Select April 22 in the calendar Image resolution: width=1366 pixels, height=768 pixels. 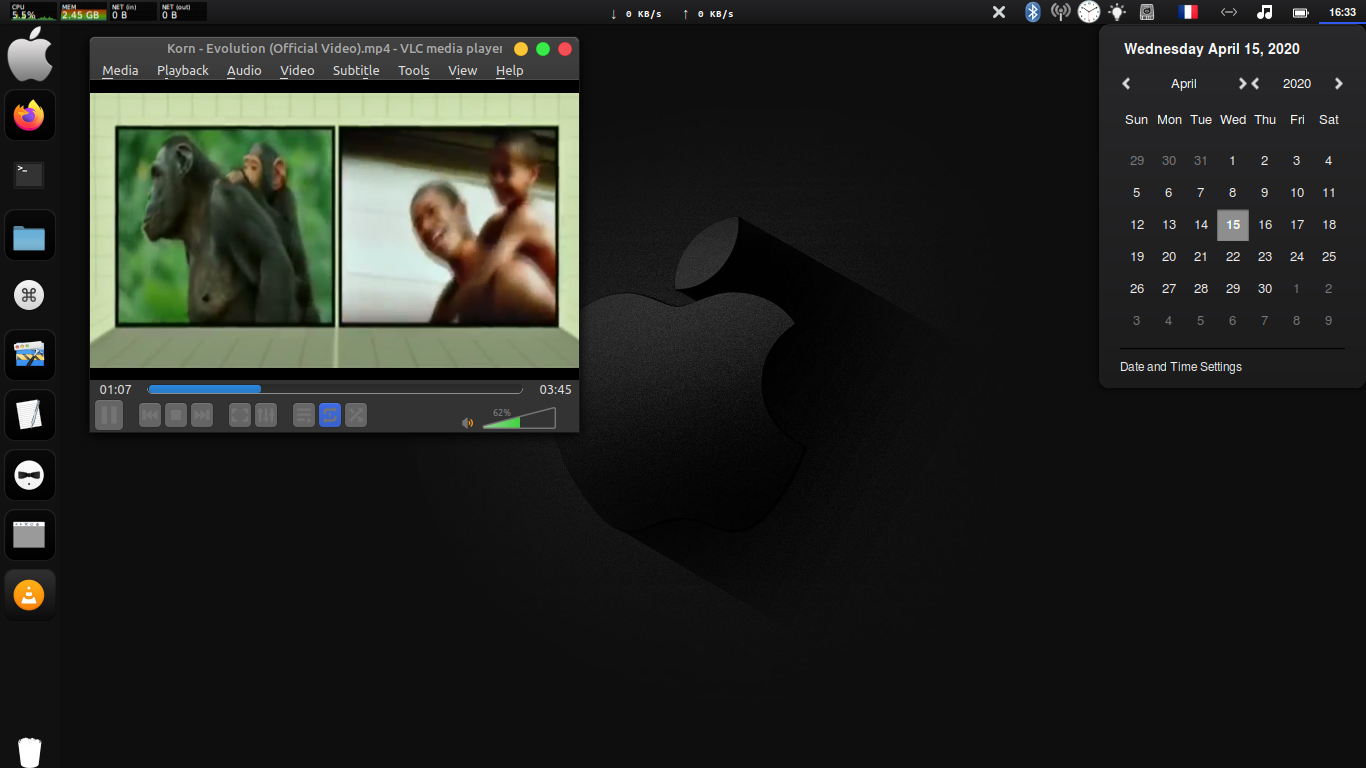tap(1233, 257)
